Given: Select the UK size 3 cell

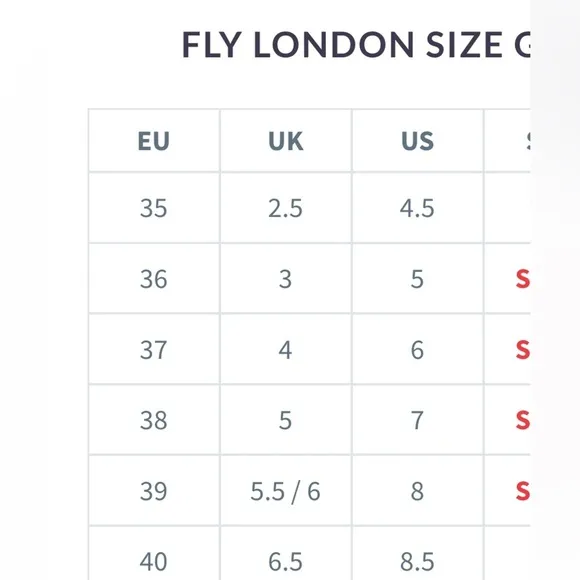Looking at the screenshot, I should tap(286, 279).
